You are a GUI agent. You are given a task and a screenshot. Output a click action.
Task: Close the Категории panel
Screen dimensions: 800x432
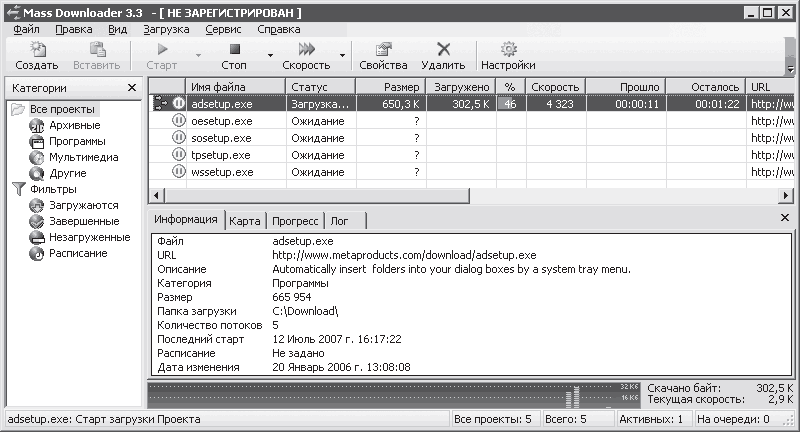[132, 88]
